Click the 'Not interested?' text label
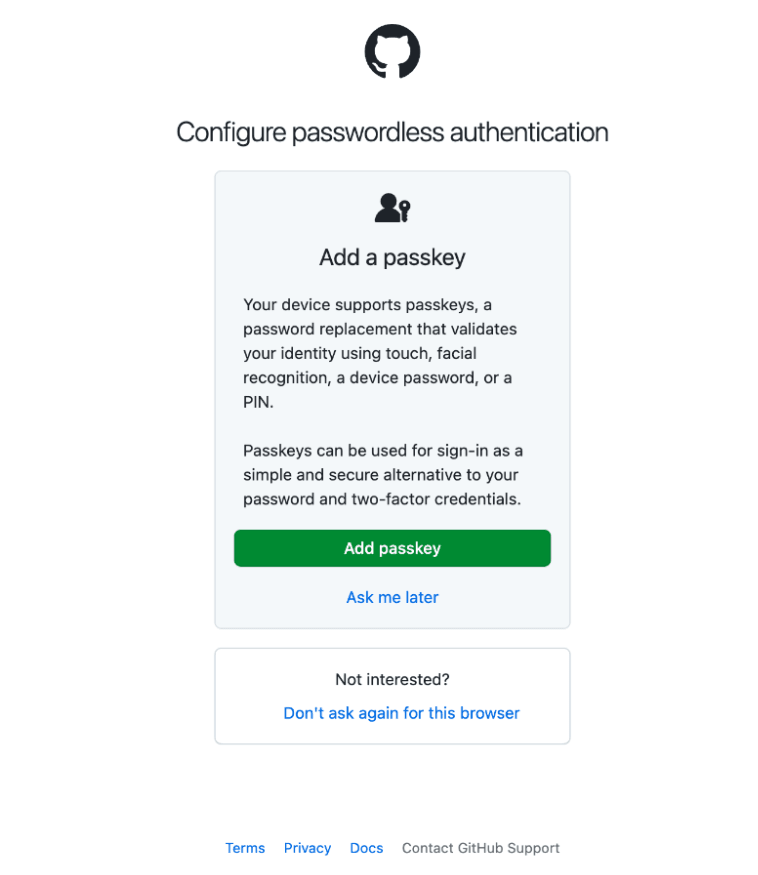This screenshot has width=758, height=875. [392, 679]
